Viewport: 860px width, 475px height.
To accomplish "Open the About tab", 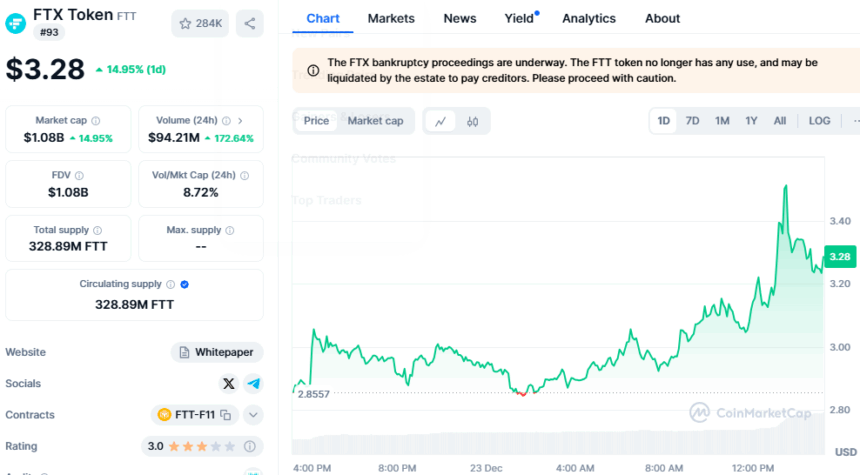I will [x=662, y=19].
